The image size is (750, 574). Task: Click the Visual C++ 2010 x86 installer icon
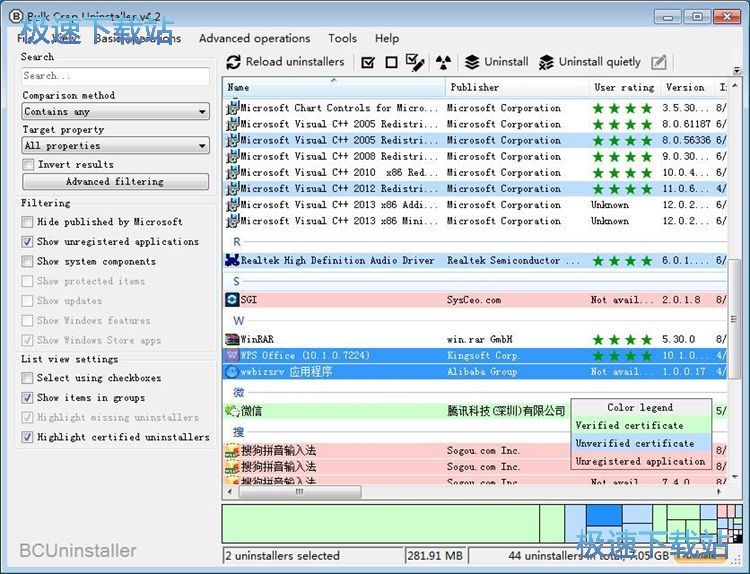(x=232, y=172)
